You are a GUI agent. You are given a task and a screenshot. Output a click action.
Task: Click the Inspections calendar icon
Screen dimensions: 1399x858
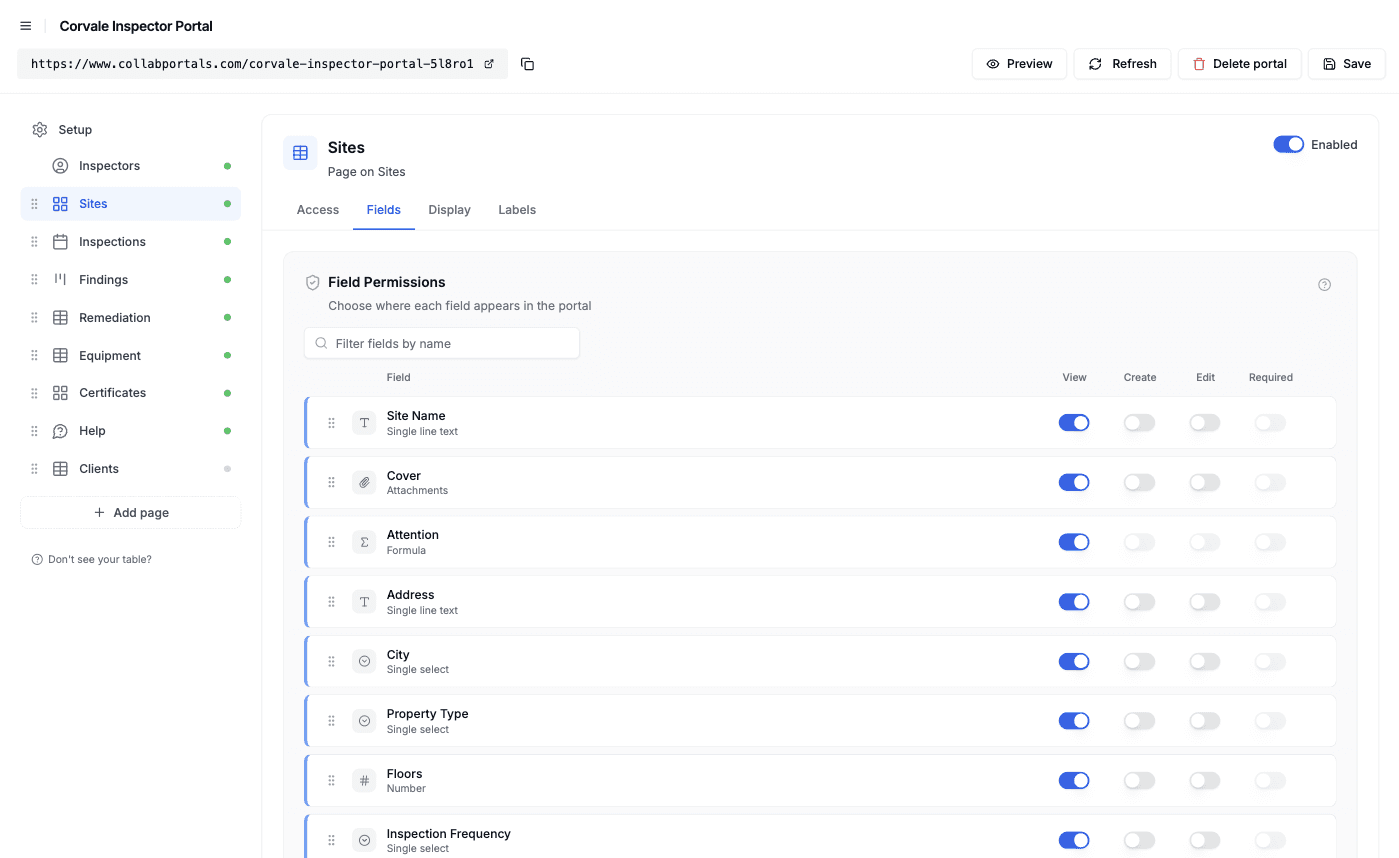(61, 242)
